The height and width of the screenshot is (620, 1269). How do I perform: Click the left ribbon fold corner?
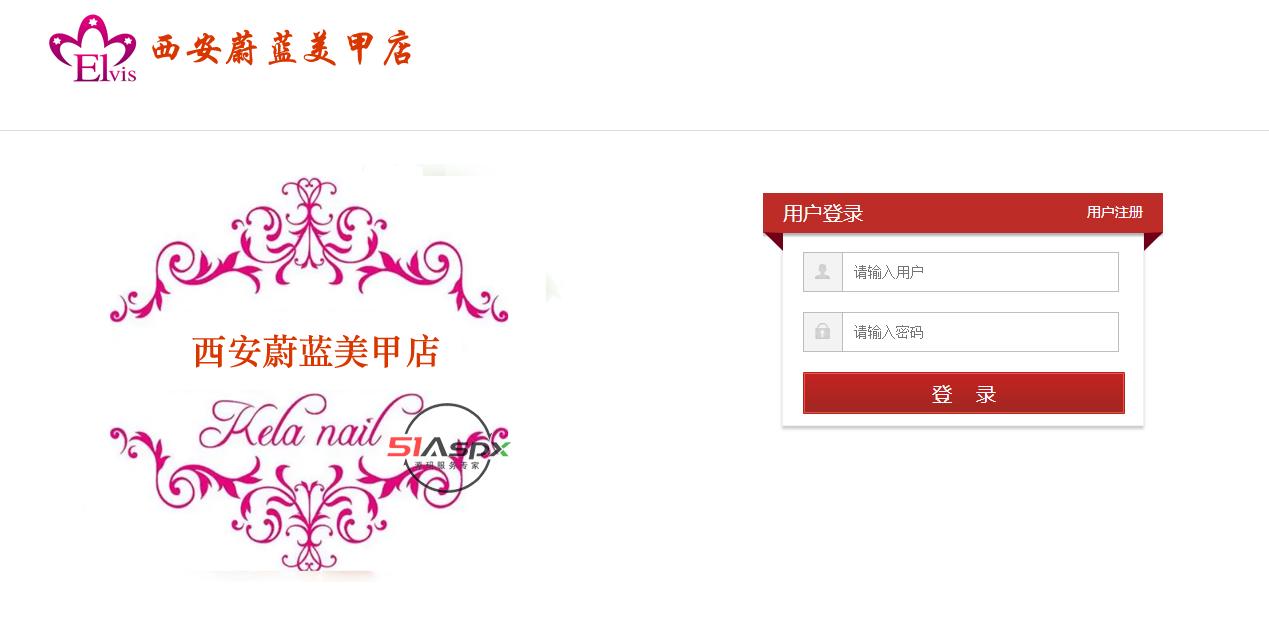coord(773,241)
